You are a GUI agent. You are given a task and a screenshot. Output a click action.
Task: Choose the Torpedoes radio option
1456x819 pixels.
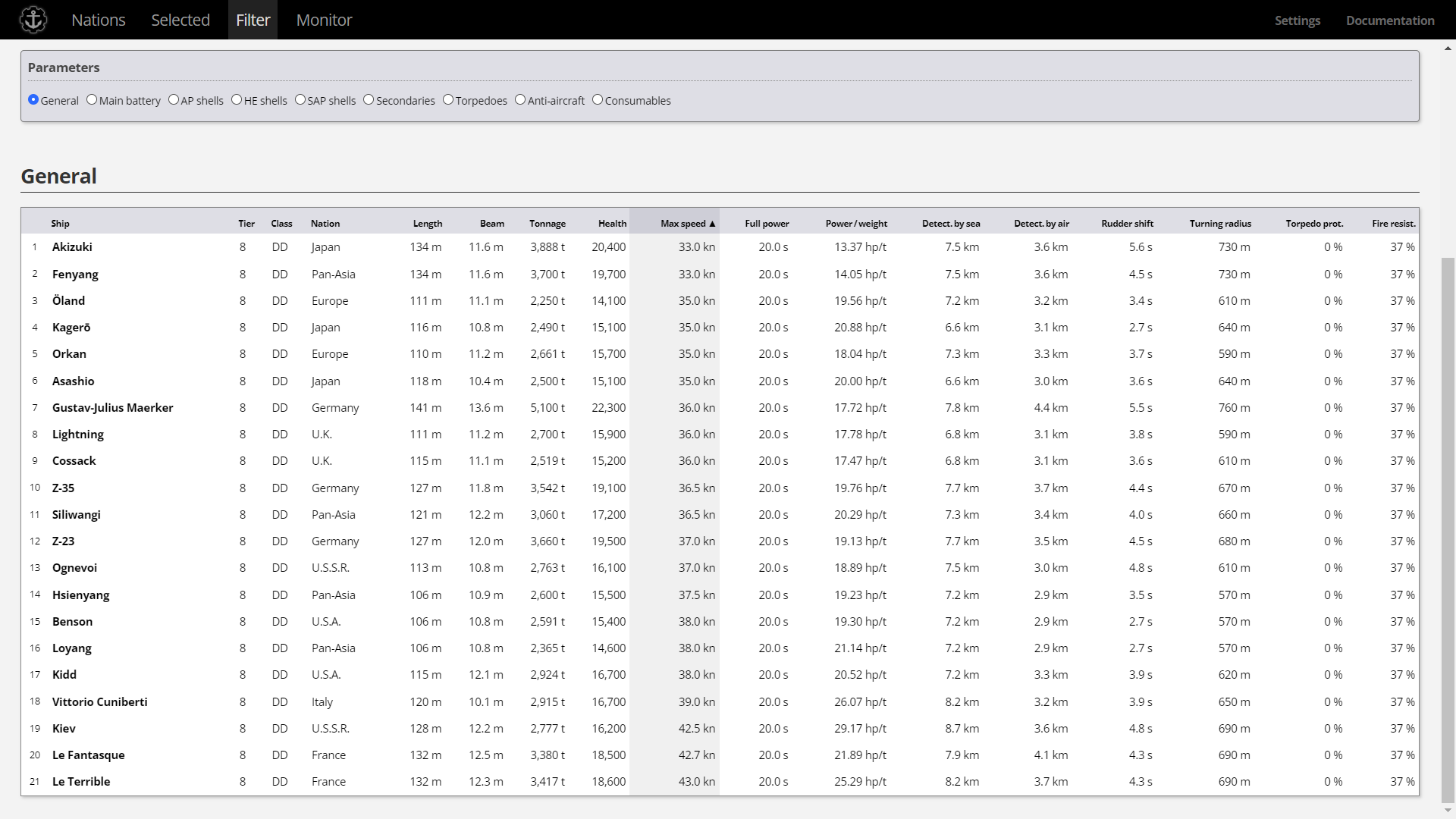click(448, 99)
